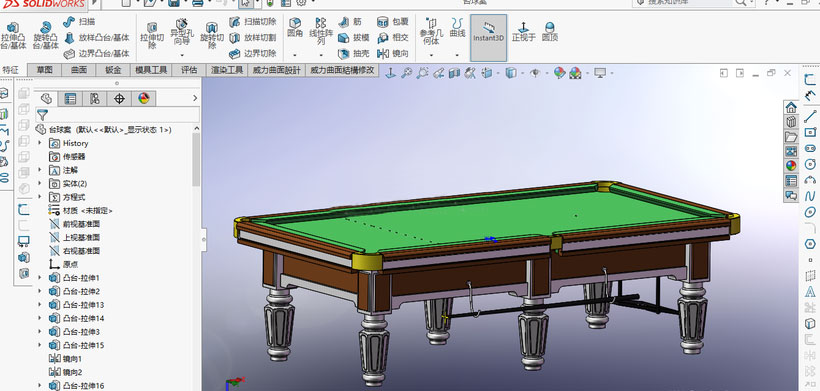Select the 抽壳 shell tool

coord(354,53)
